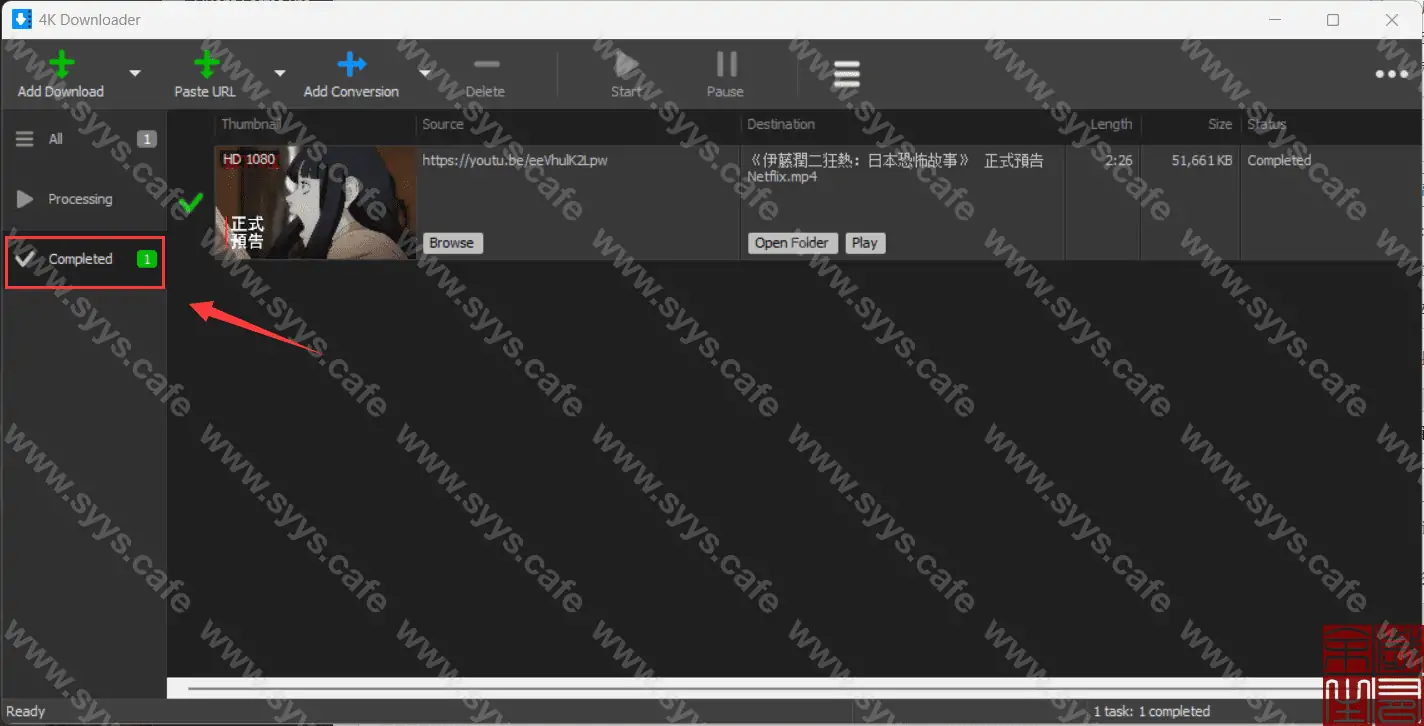Sort by the Size column header
Screen dimensions: 1424x726
1219,124
